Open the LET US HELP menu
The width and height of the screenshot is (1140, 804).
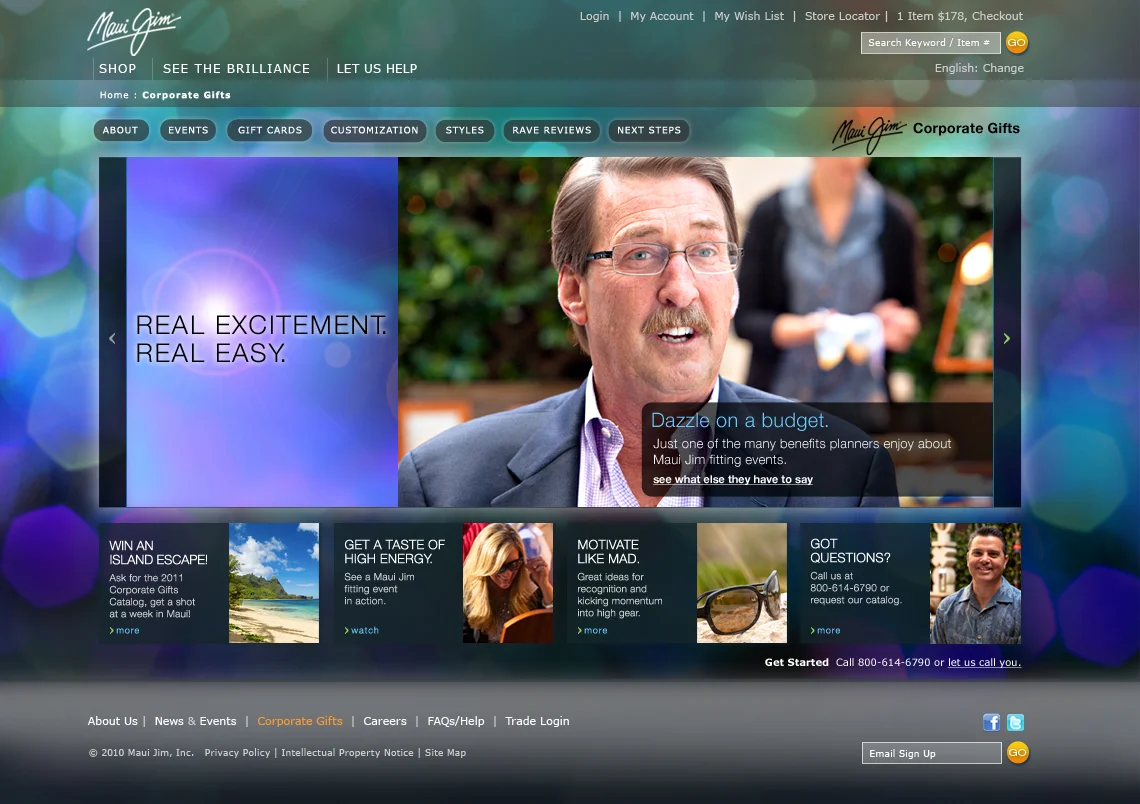[x=377, y=68]
